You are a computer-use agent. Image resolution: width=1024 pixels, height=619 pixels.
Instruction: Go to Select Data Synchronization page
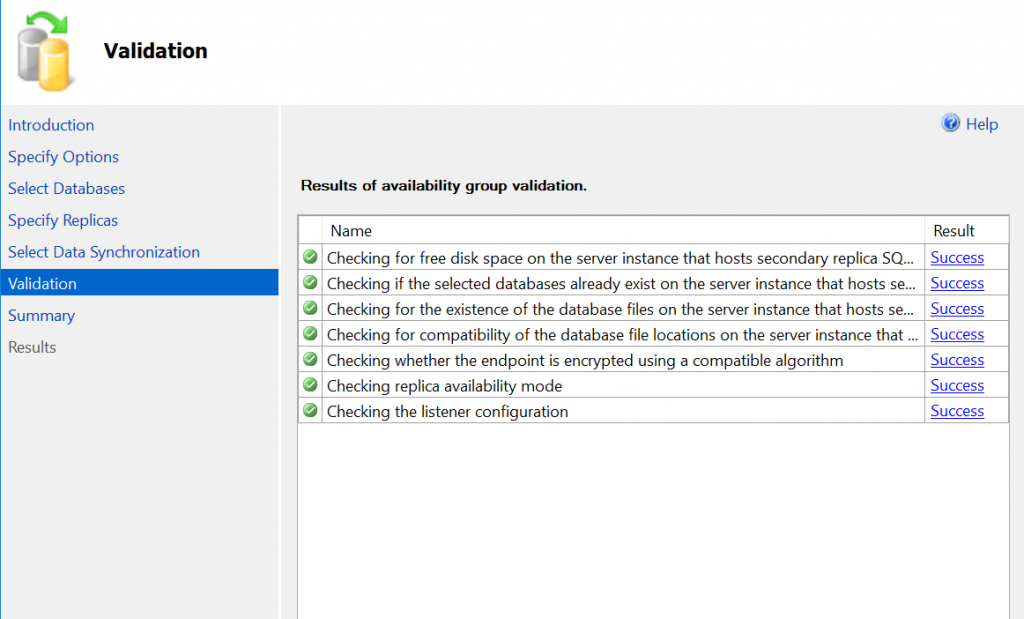point(104,252)
